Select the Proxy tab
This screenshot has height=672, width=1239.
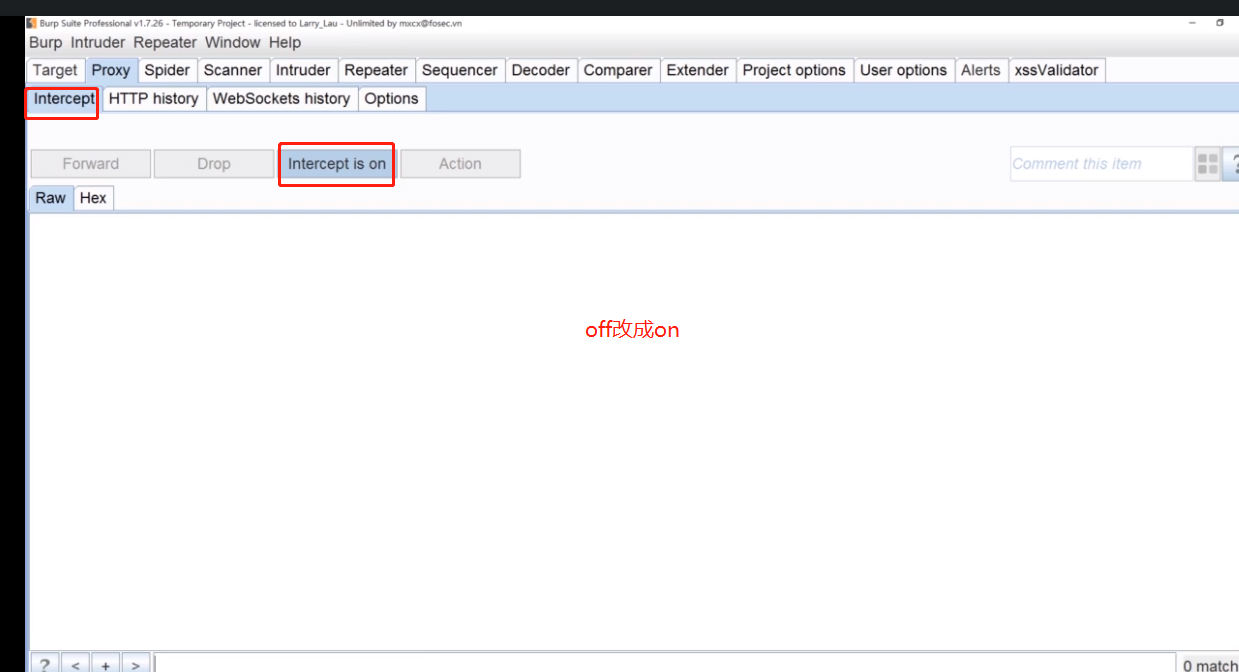[x=111, y=70]
